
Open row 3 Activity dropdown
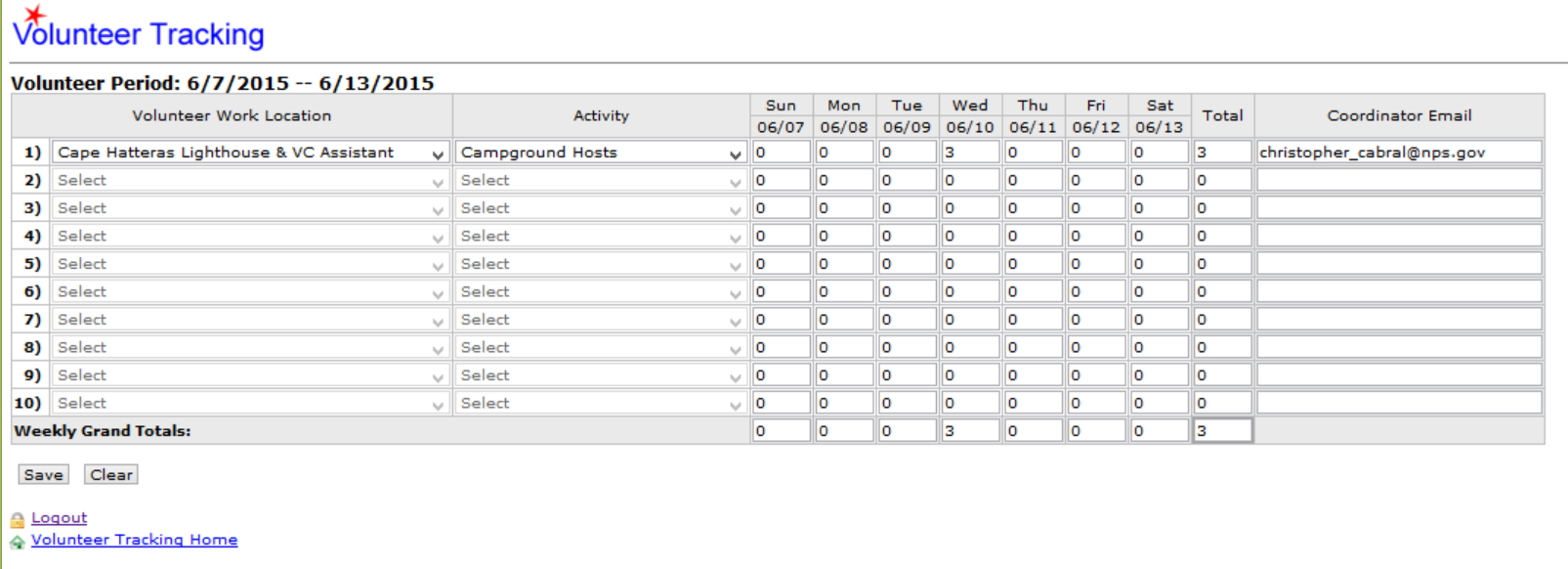(601, 208)
